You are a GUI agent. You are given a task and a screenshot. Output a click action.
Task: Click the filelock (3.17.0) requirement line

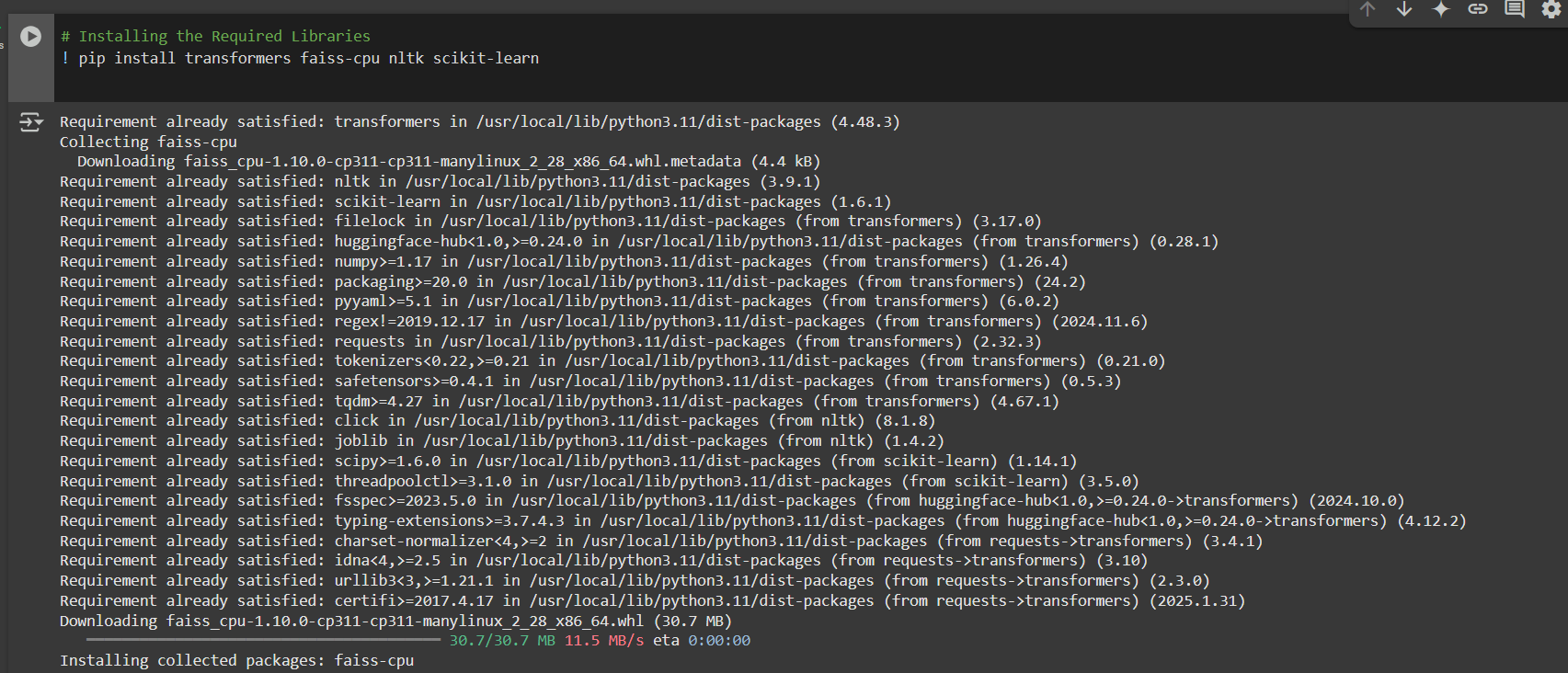coord(551,222)
